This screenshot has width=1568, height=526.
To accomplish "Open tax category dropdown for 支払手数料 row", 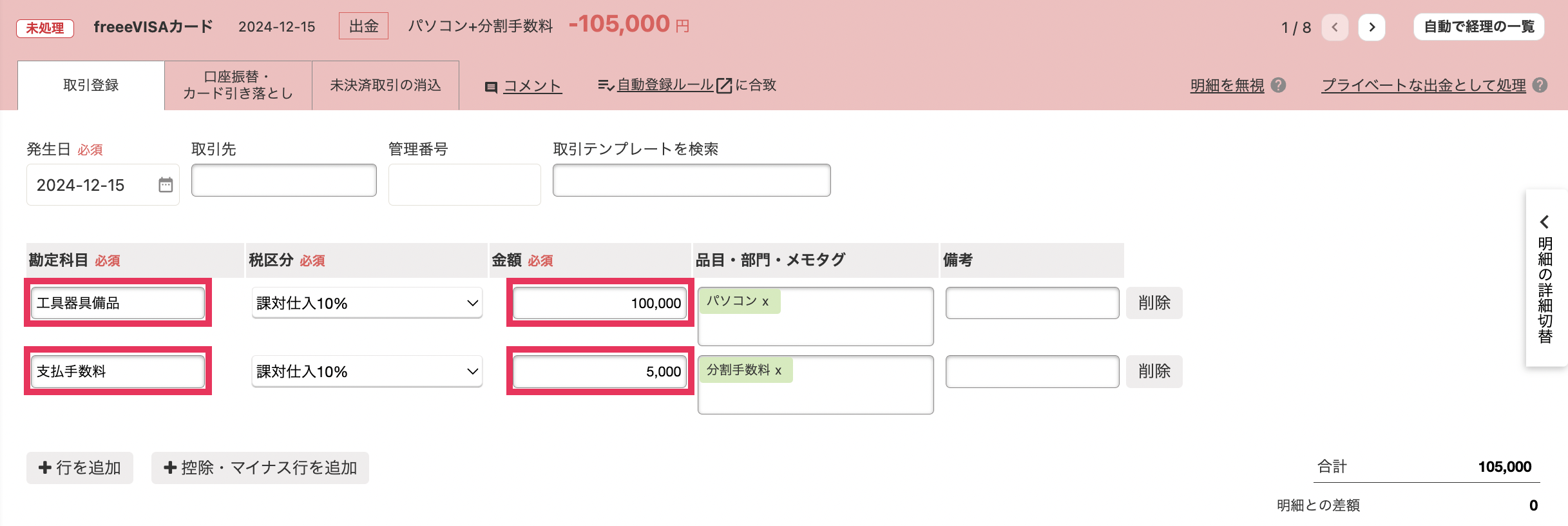I will (x=367, y=371).
